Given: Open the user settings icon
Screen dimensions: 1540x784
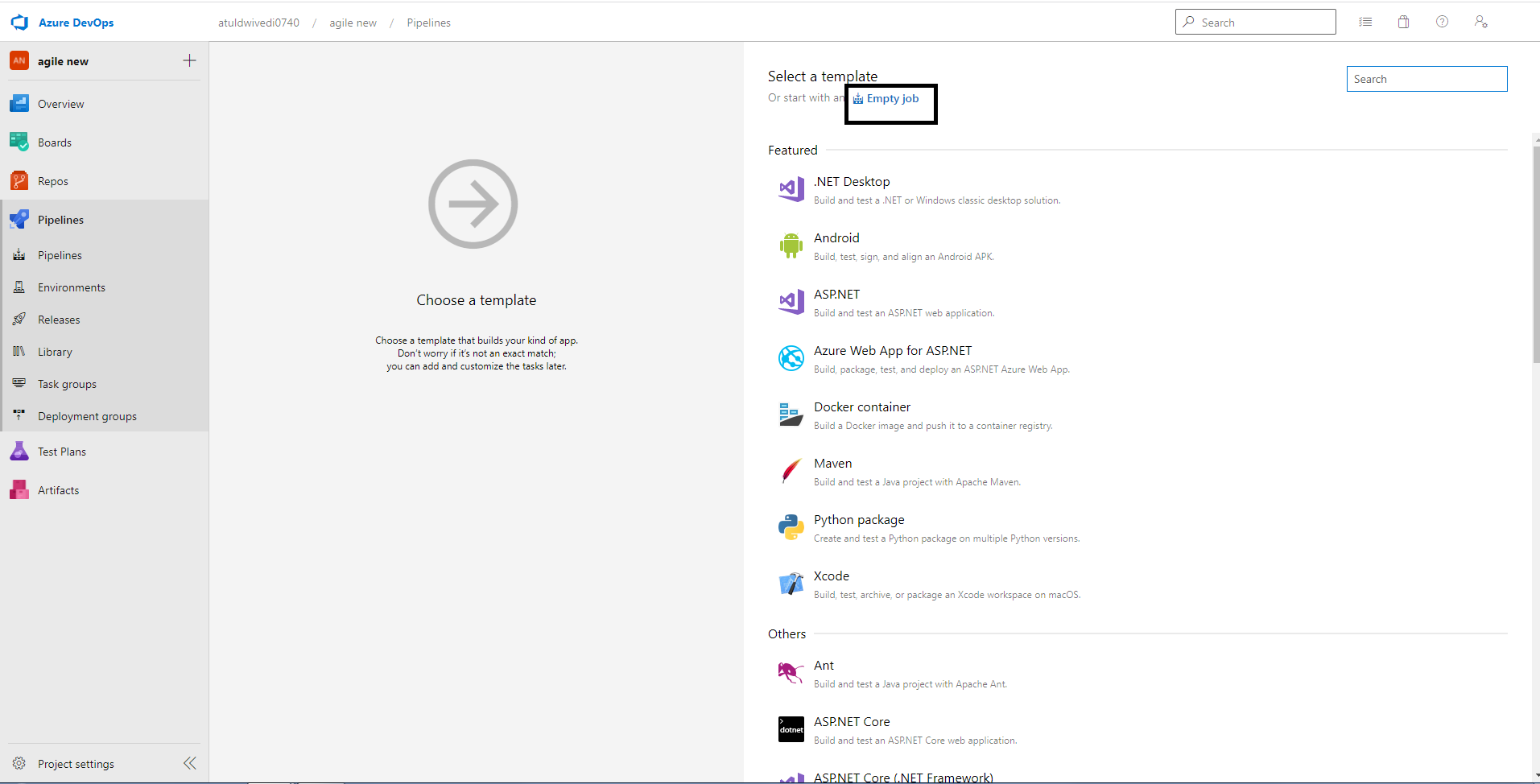Looking at the screenshot, I should pos(1480,22).
